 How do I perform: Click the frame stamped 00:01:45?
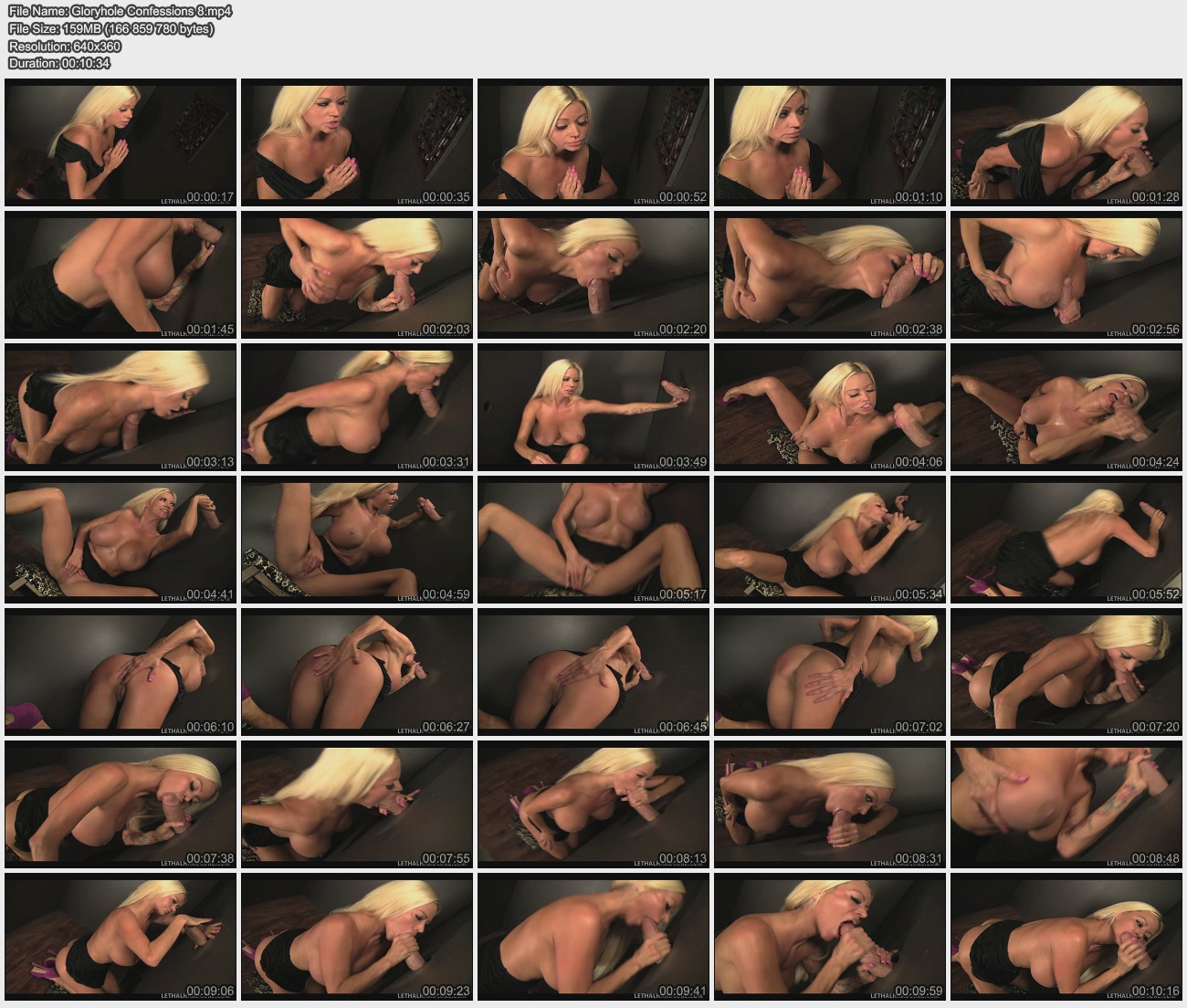(x=121, y=275)
